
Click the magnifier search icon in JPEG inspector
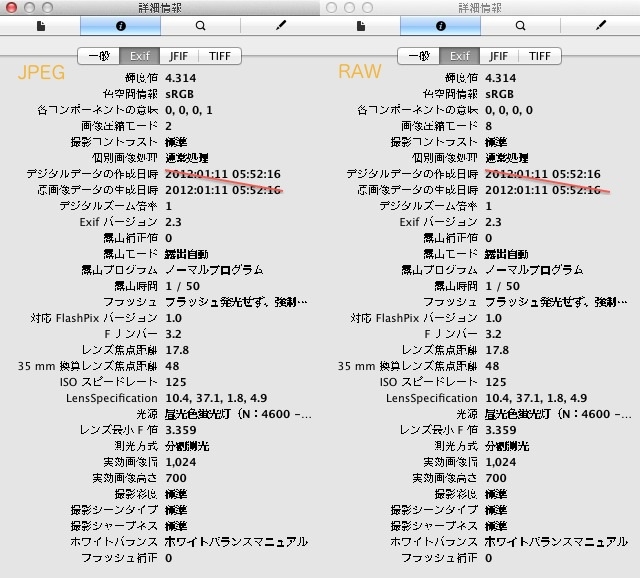(200, 26)
